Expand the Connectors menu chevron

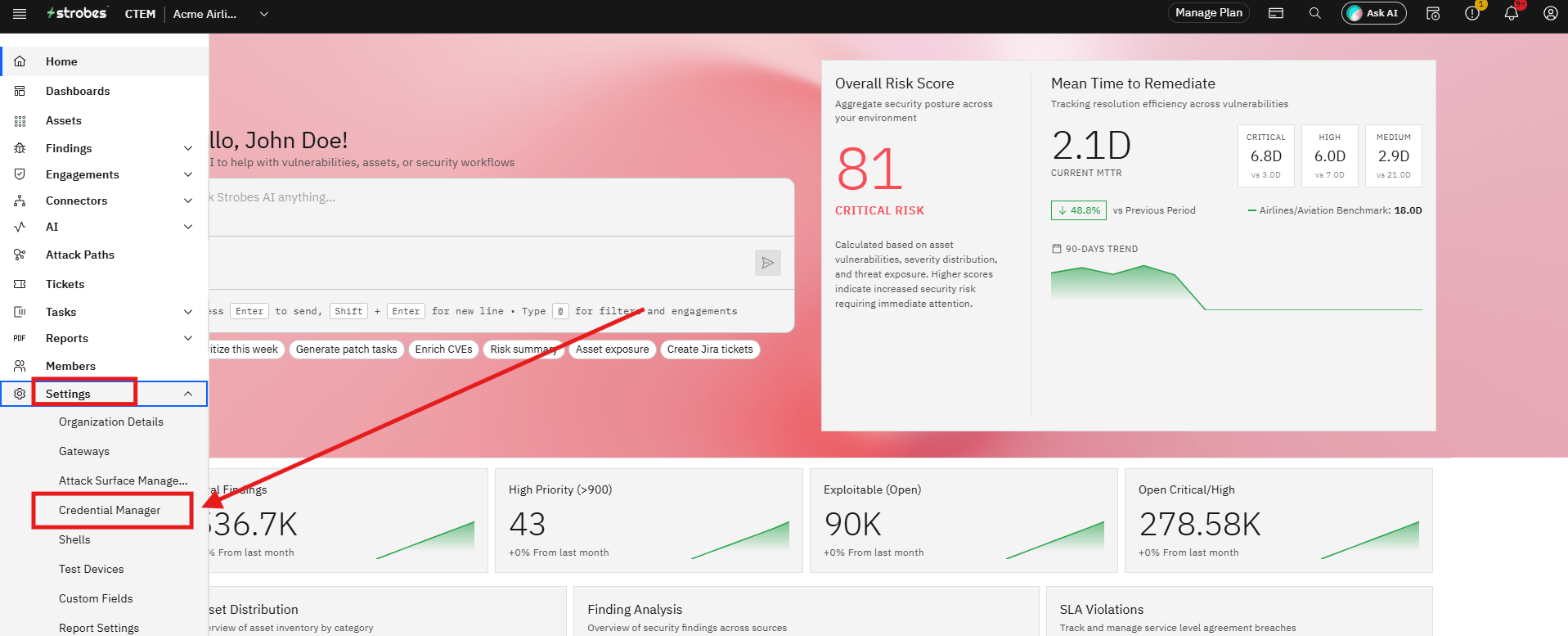pos(188,201)
